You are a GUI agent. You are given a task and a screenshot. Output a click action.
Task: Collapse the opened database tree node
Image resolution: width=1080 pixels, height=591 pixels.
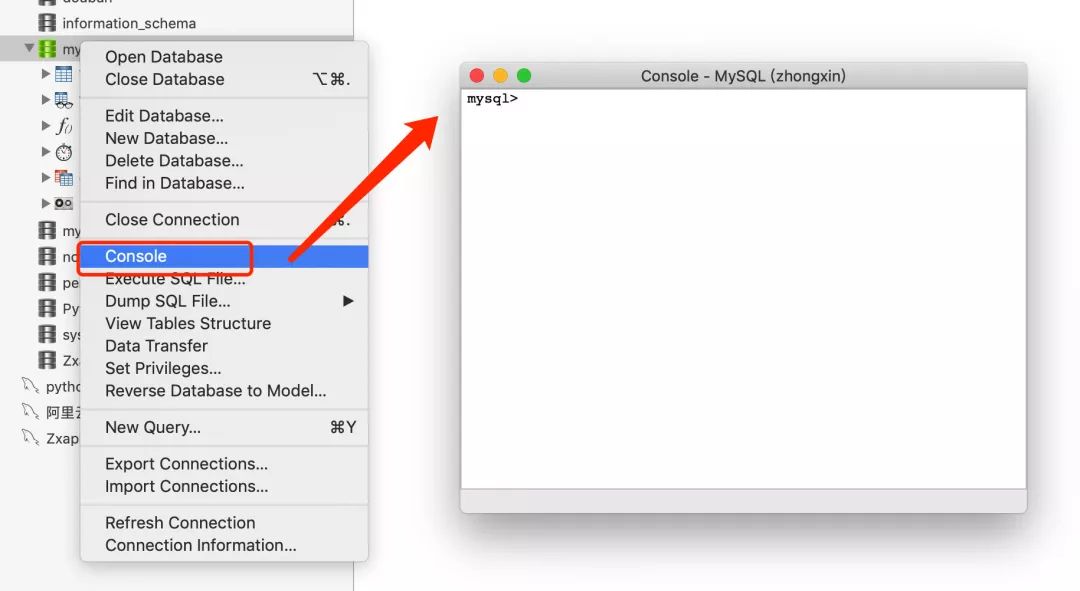pyautogui.click(x=29, y=48)
